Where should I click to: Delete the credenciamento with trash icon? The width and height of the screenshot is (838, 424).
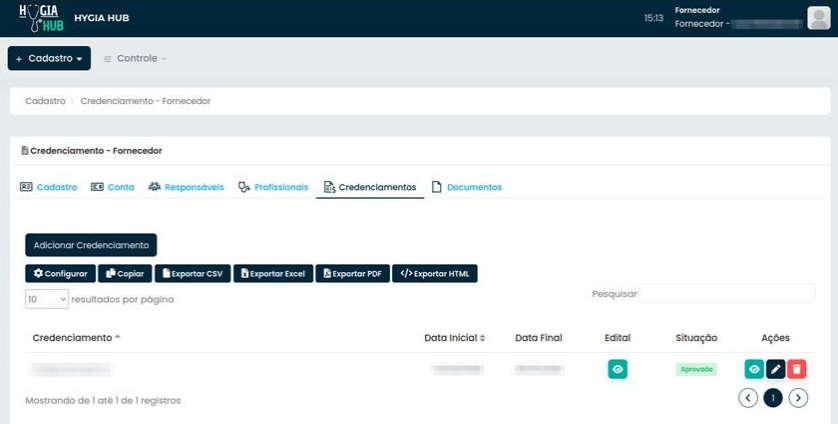tap(796, 369)
